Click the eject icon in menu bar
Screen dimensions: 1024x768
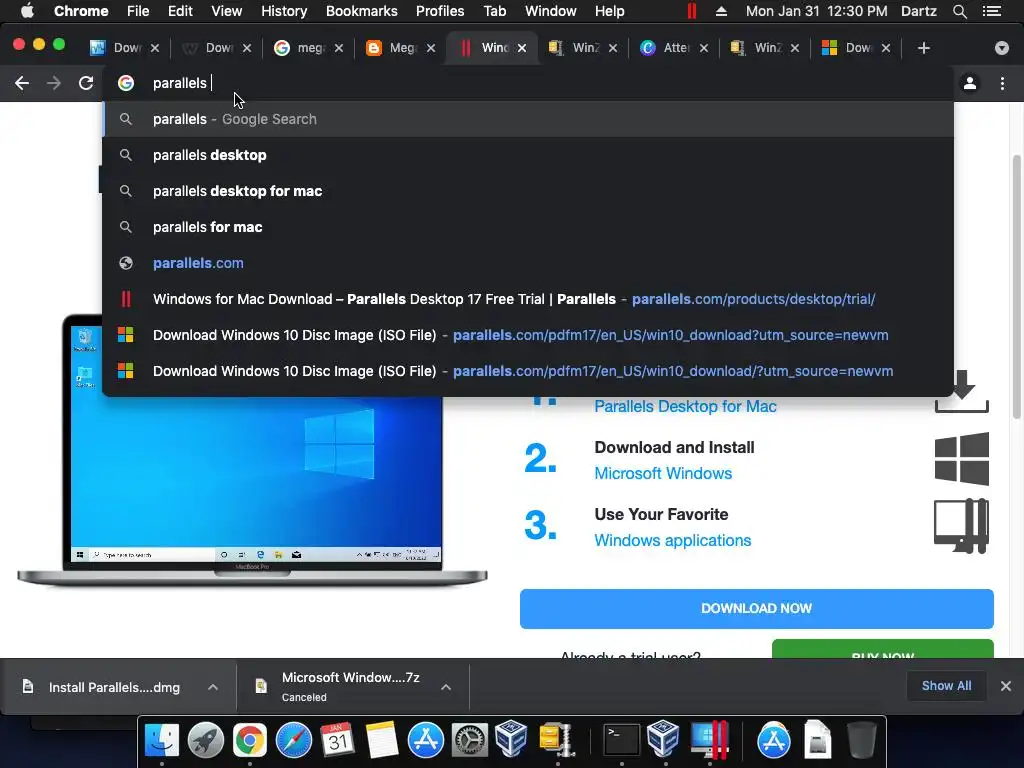721,11
